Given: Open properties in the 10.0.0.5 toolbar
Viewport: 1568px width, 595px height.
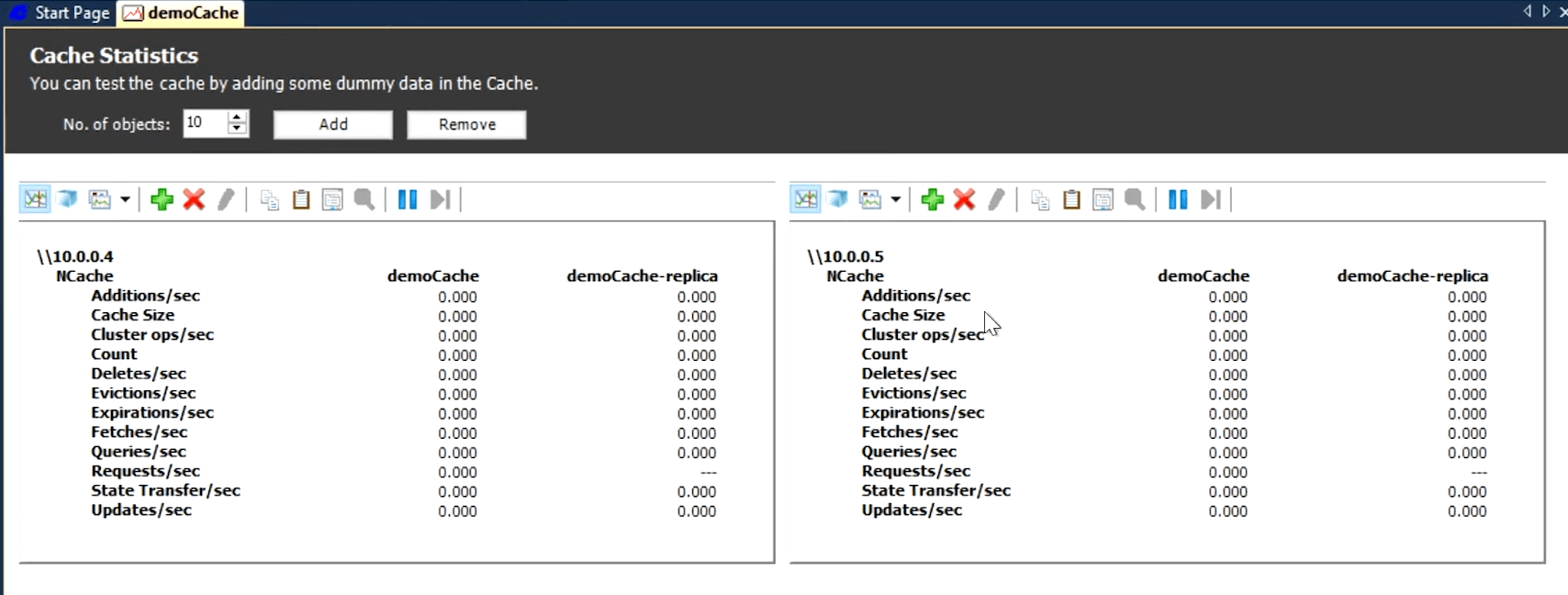Looking at the screenshot, I should (1103, 199).
